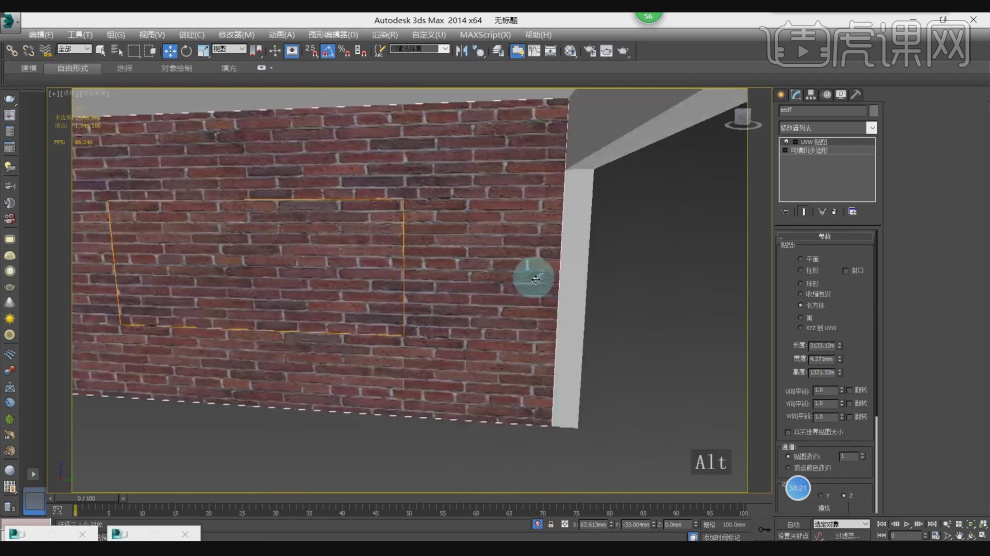This screenshot has height=556, width=990.
Task: Click the Create panel star icon
Action: pyautogui.click(x=783, y=94)
